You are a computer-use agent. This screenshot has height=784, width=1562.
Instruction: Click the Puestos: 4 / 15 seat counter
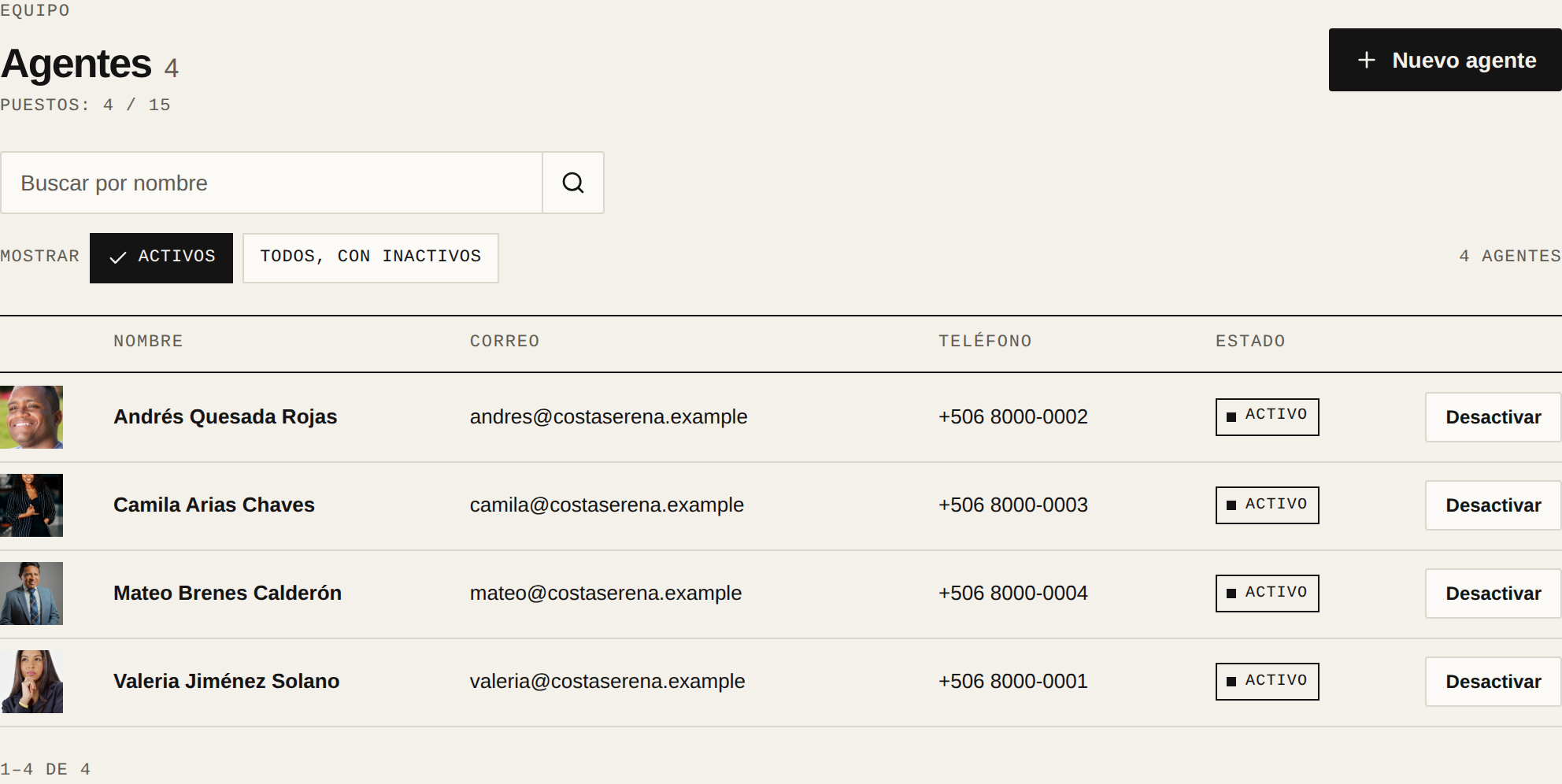coord(85,105)
